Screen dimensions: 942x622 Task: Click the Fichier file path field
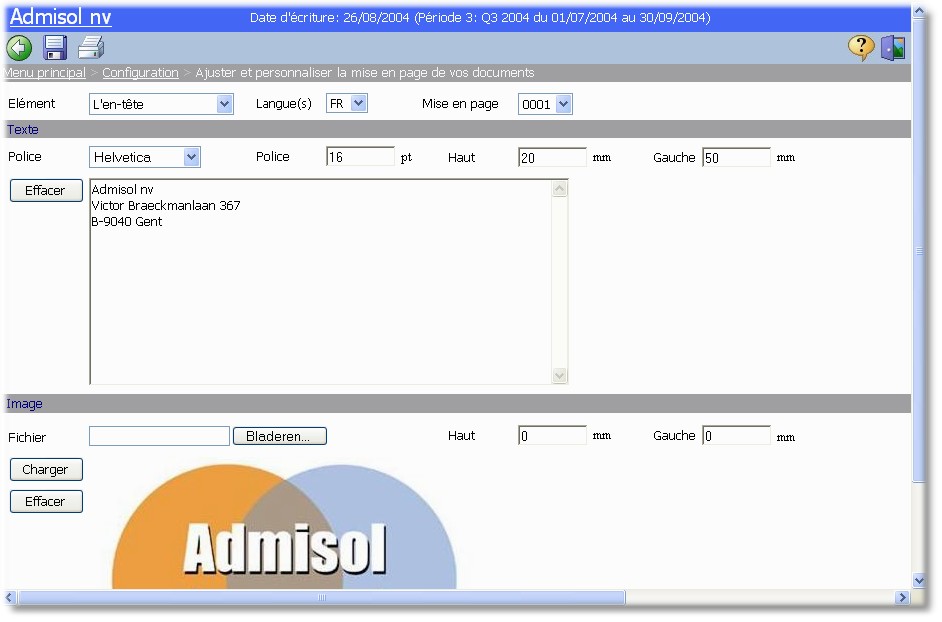click(x=159, y=436)
